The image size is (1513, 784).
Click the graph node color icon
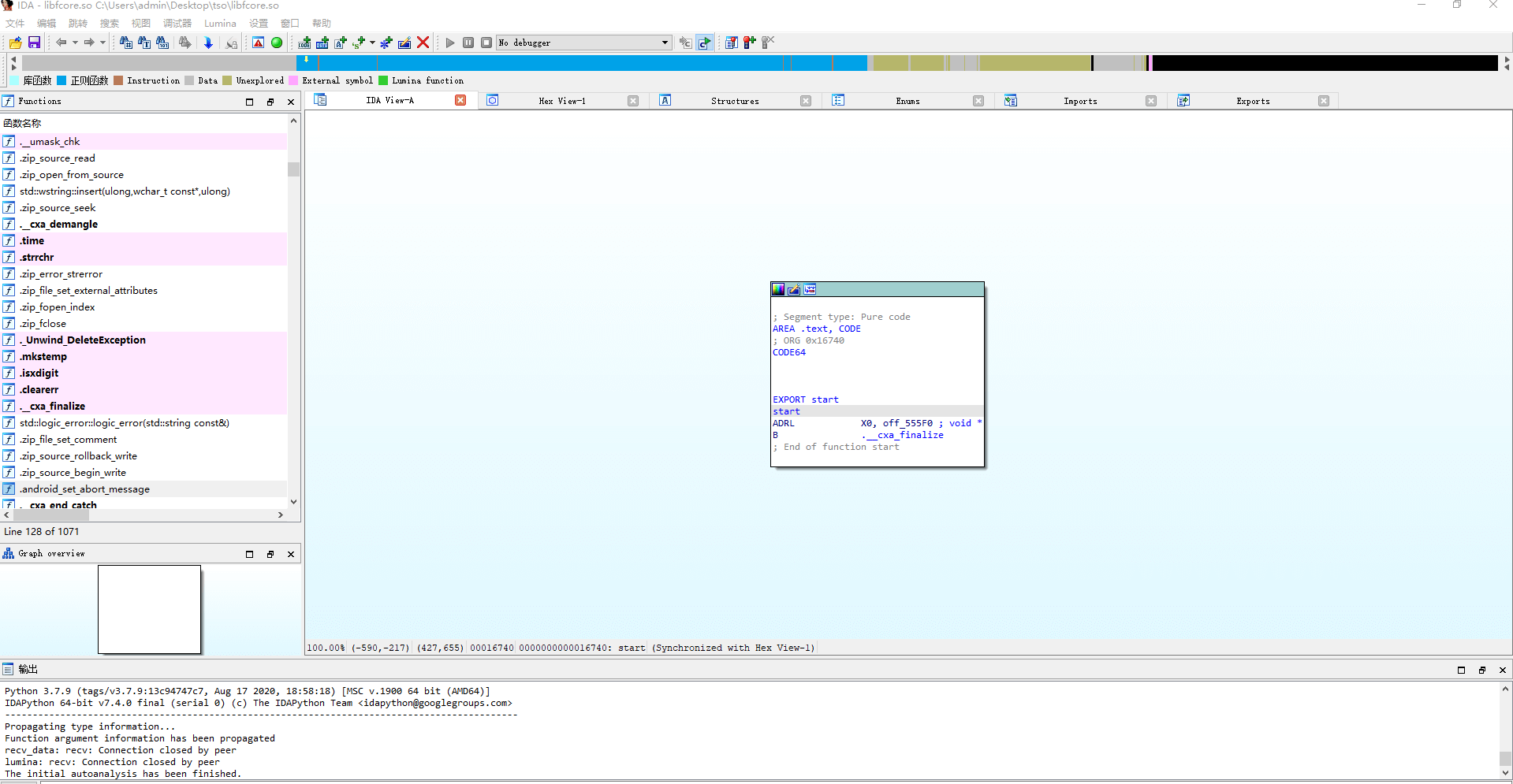coord(778,289)
